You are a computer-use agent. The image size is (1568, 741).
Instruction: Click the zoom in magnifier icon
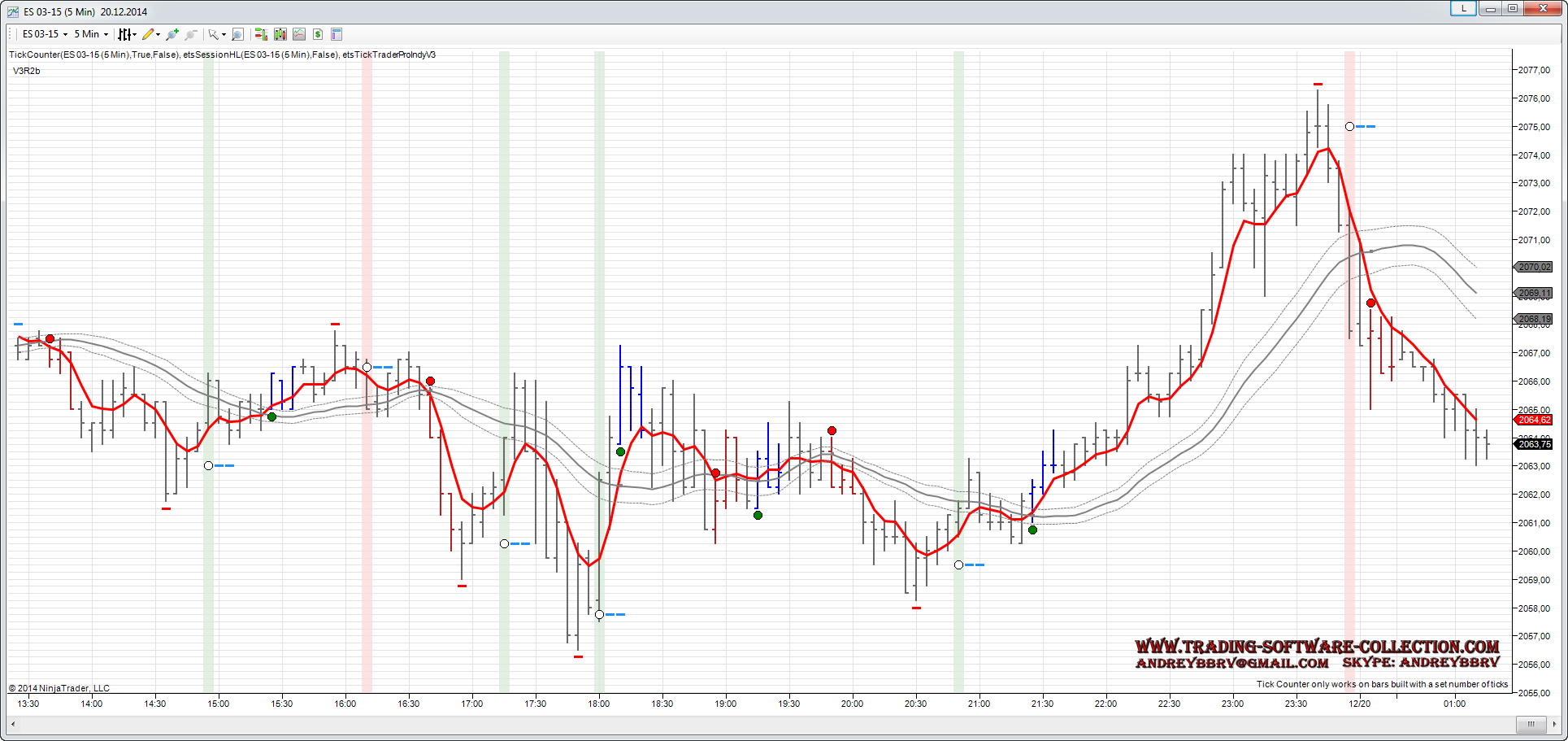[172, 34]
